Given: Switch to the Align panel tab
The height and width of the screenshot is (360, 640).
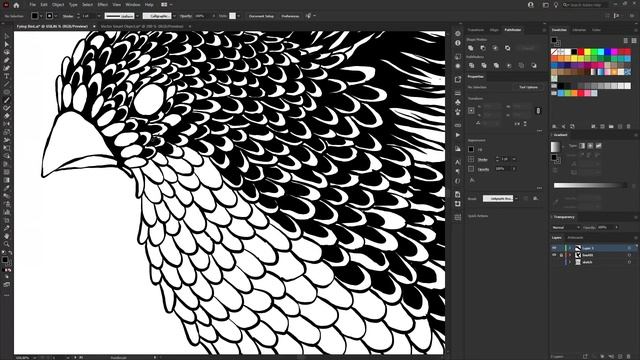Looking at the screenshot, I should [494, 30].
